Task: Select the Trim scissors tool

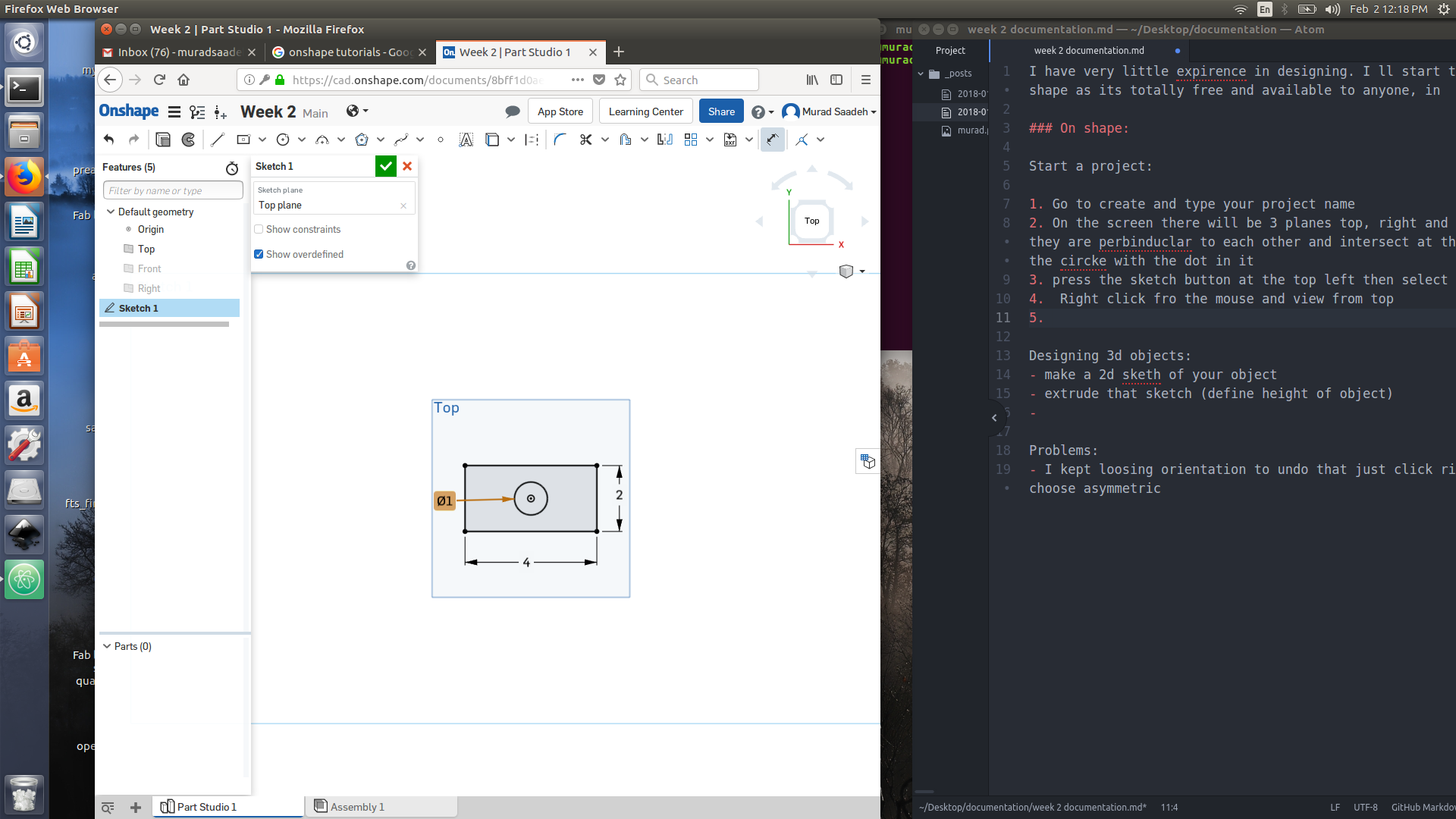Action: pyautogui.click(x=586, y=140)
